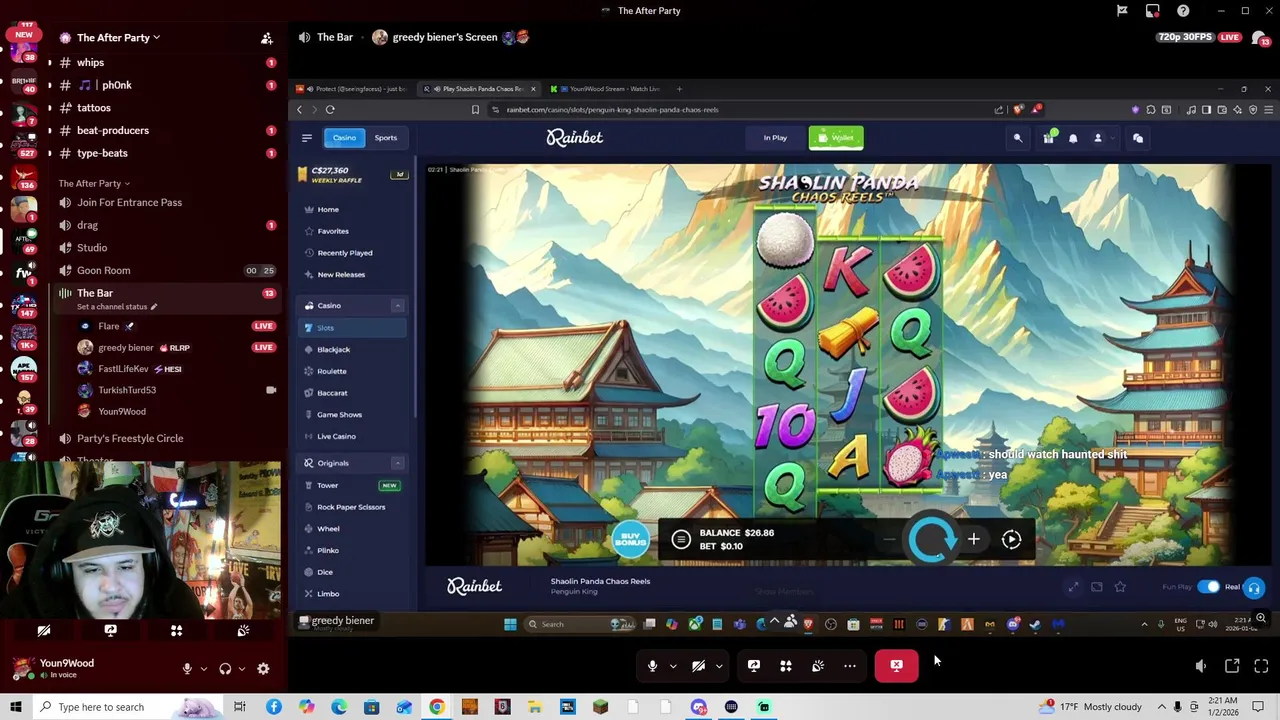1280x720 pixels.
Task: Open soundboard icon in call control bar
Action: coord(818,666)
